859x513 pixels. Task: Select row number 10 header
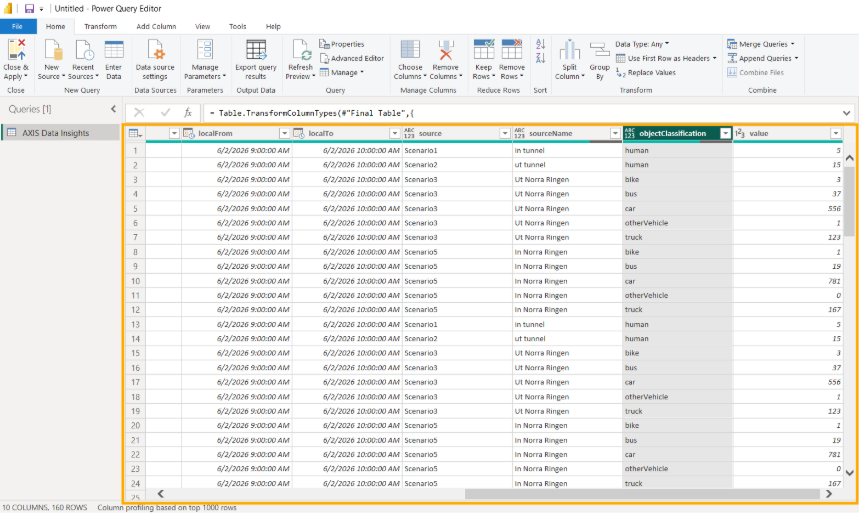coord(135,281)
